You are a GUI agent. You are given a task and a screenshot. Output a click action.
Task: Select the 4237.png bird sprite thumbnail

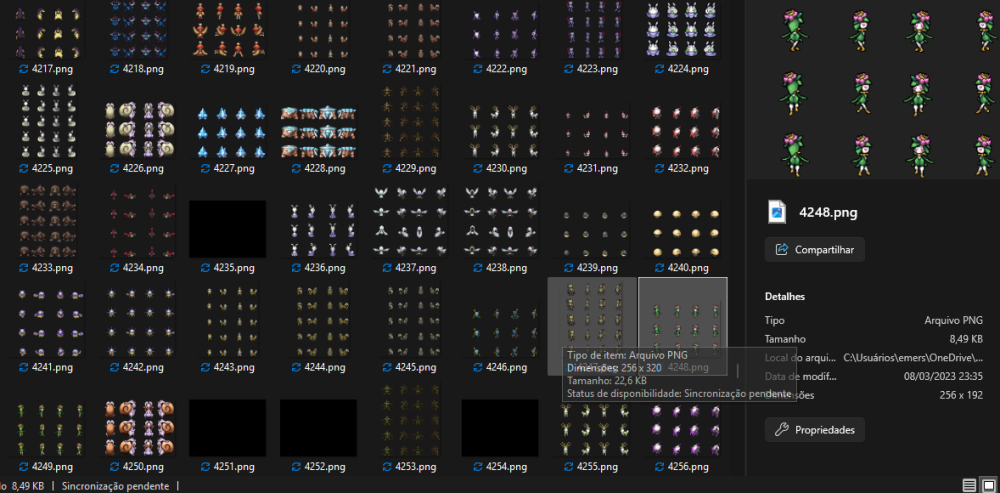410,221
